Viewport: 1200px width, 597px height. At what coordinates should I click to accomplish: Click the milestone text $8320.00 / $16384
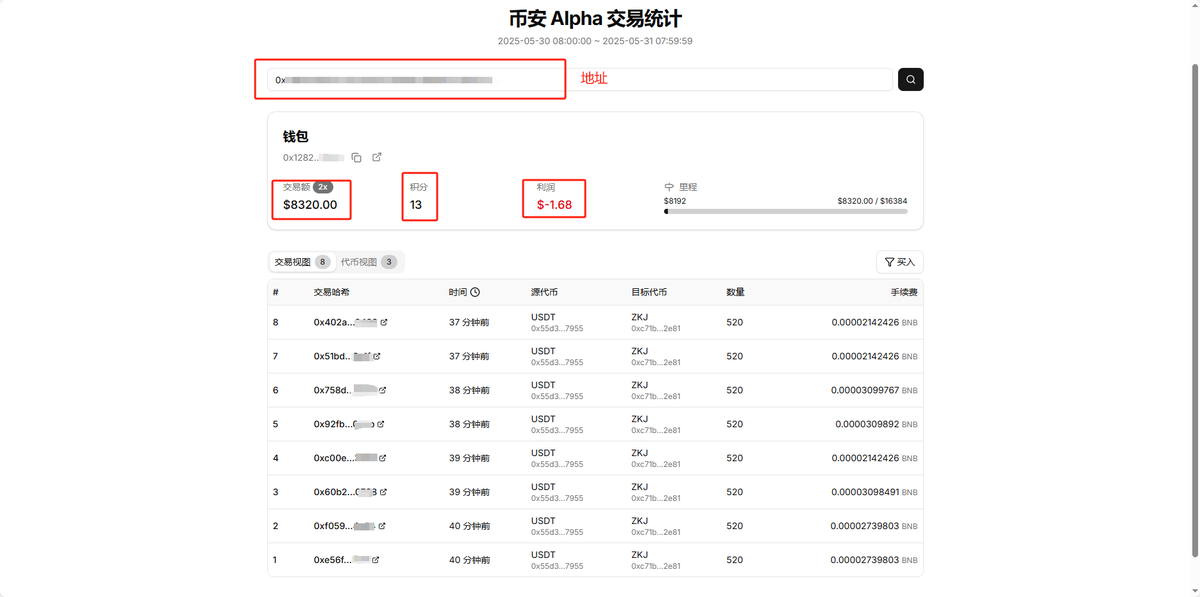(872, 201)
